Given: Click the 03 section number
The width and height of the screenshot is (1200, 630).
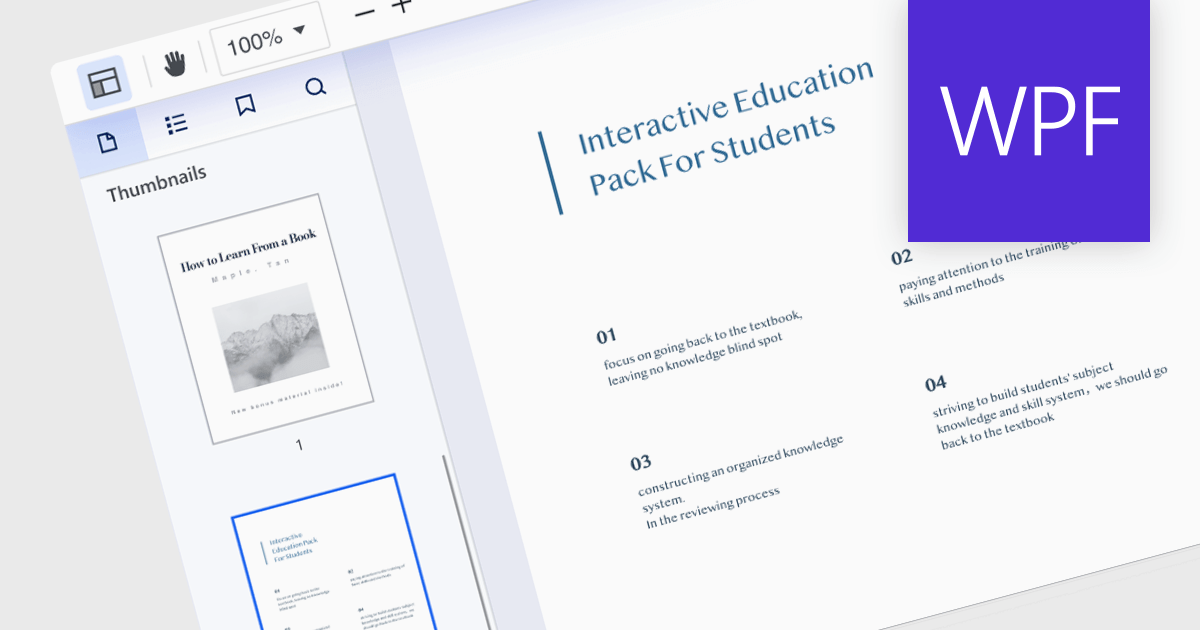Looking at the screenshot, I should pos(641,463).
